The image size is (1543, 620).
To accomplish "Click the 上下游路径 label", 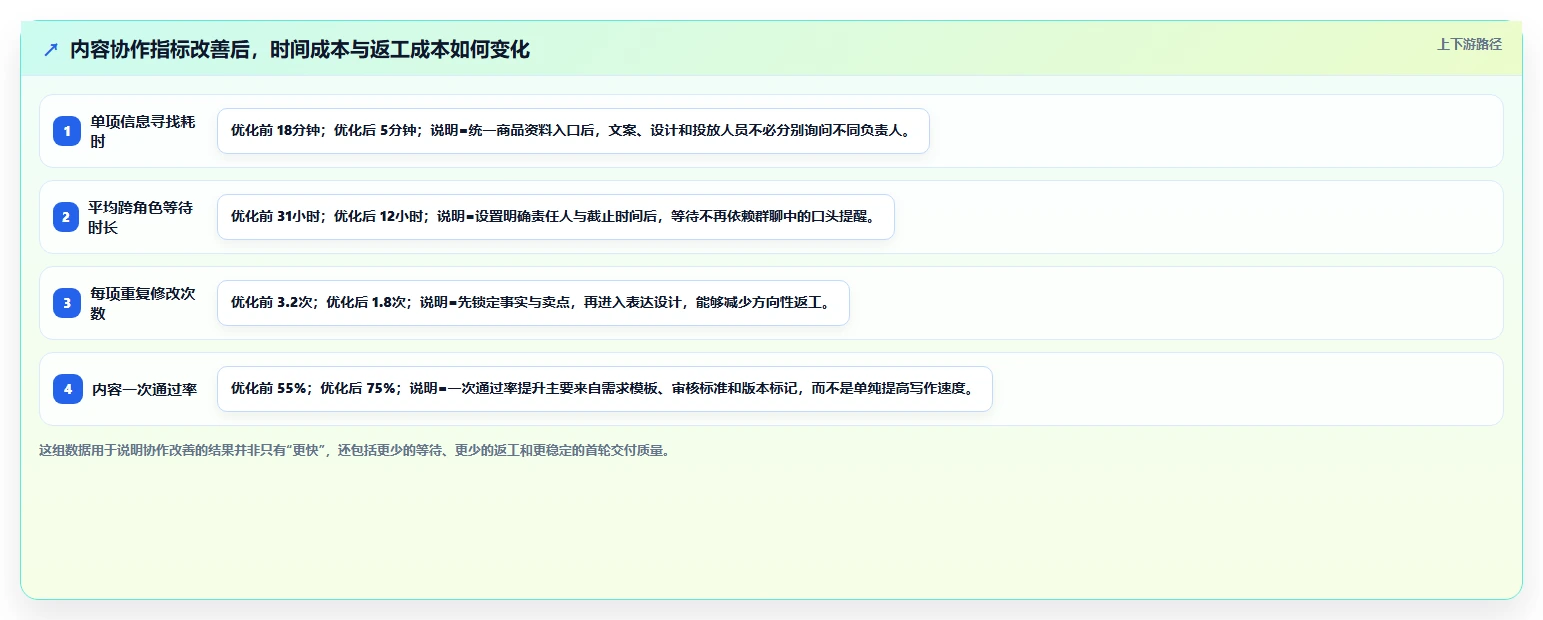I will [1469, 44].
